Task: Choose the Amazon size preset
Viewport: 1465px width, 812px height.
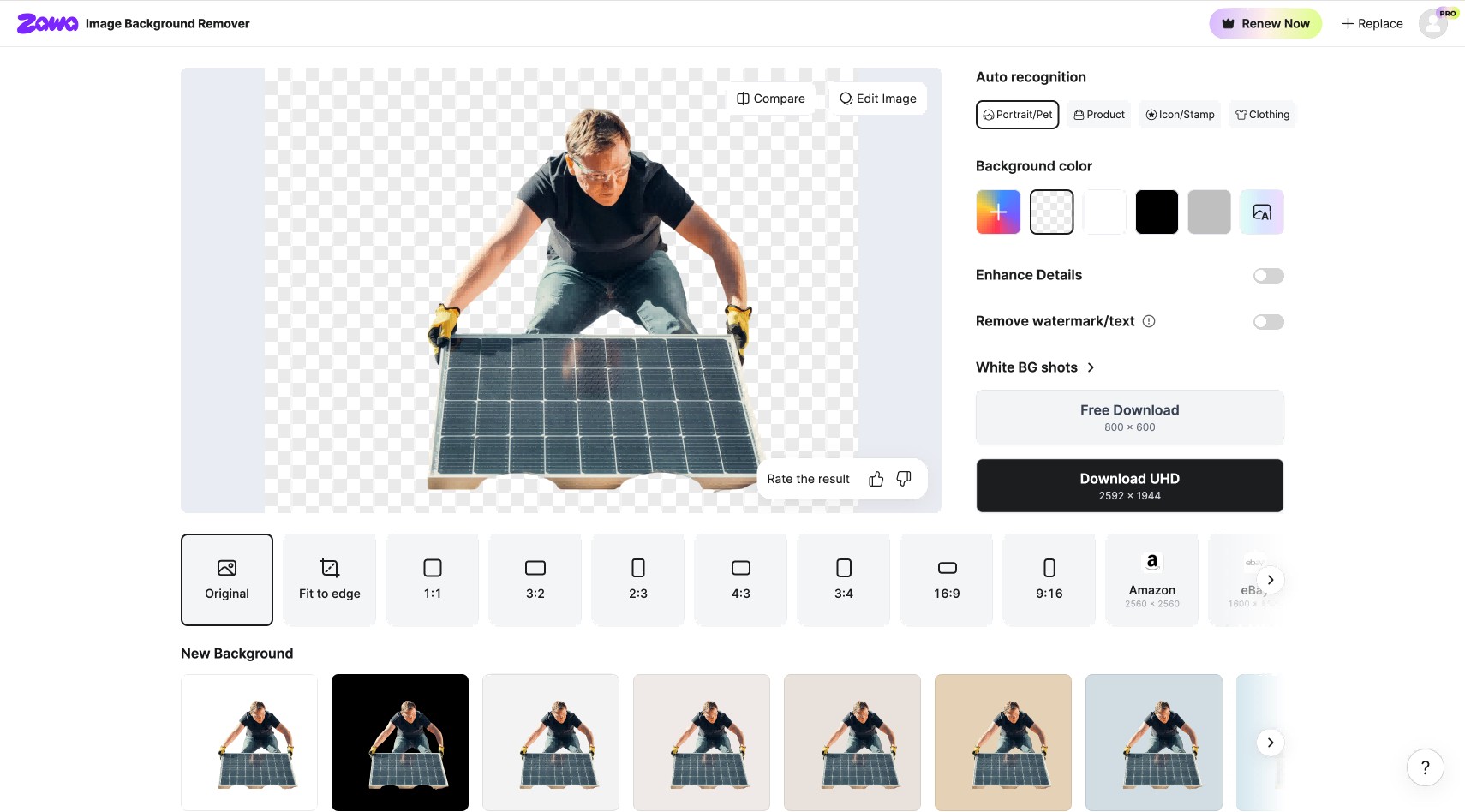Action: tap(1152, 580)
